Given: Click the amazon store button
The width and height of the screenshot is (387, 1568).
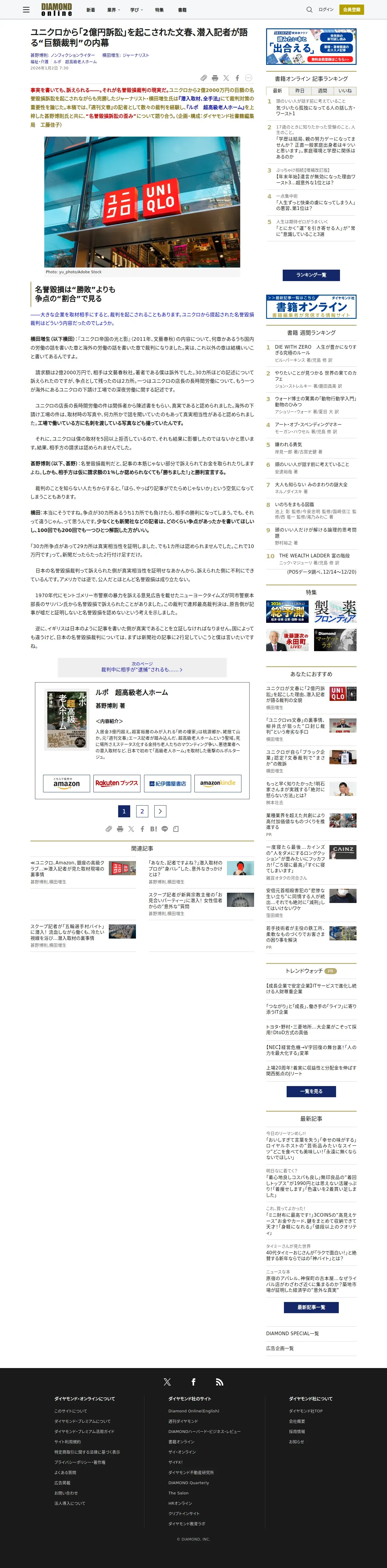Looking at the screenshot, I should pyautogui.click(x=66, y=783).
